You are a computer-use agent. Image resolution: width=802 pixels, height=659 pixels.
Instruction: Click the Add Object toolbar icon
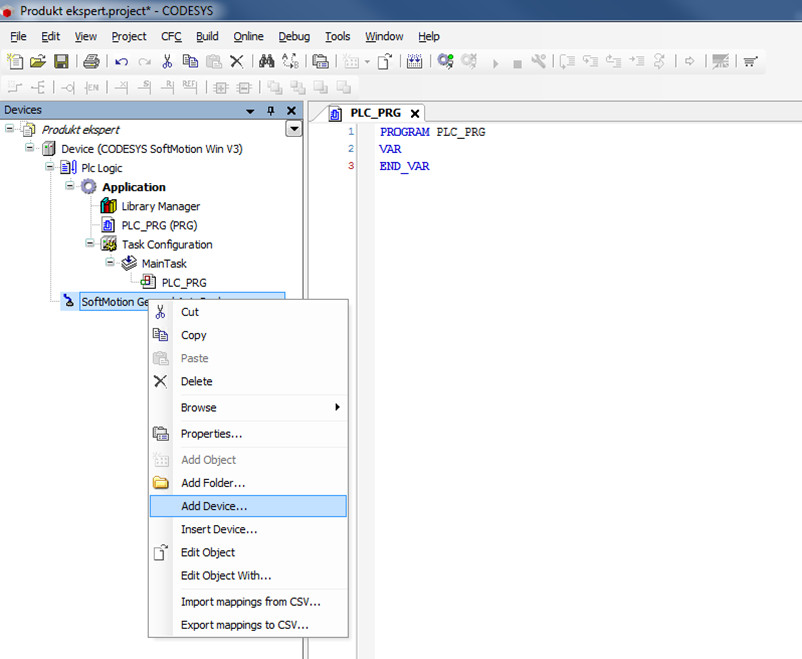[x=351, y=61]
